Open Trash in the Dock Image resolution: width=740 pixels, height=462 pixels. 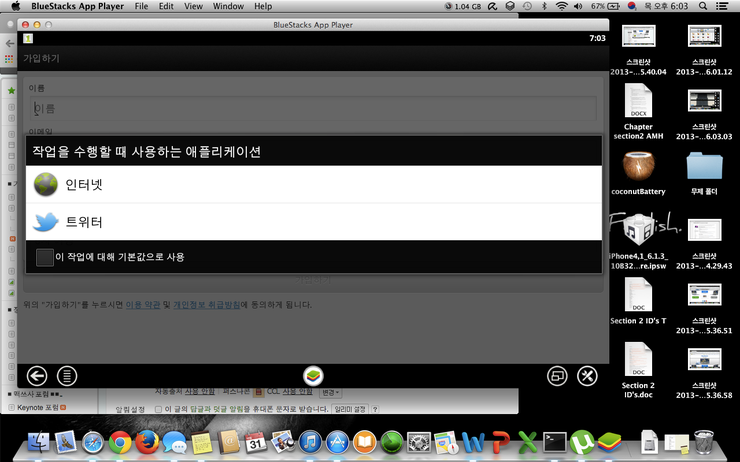pyautogui.click(x=703, y=442)
